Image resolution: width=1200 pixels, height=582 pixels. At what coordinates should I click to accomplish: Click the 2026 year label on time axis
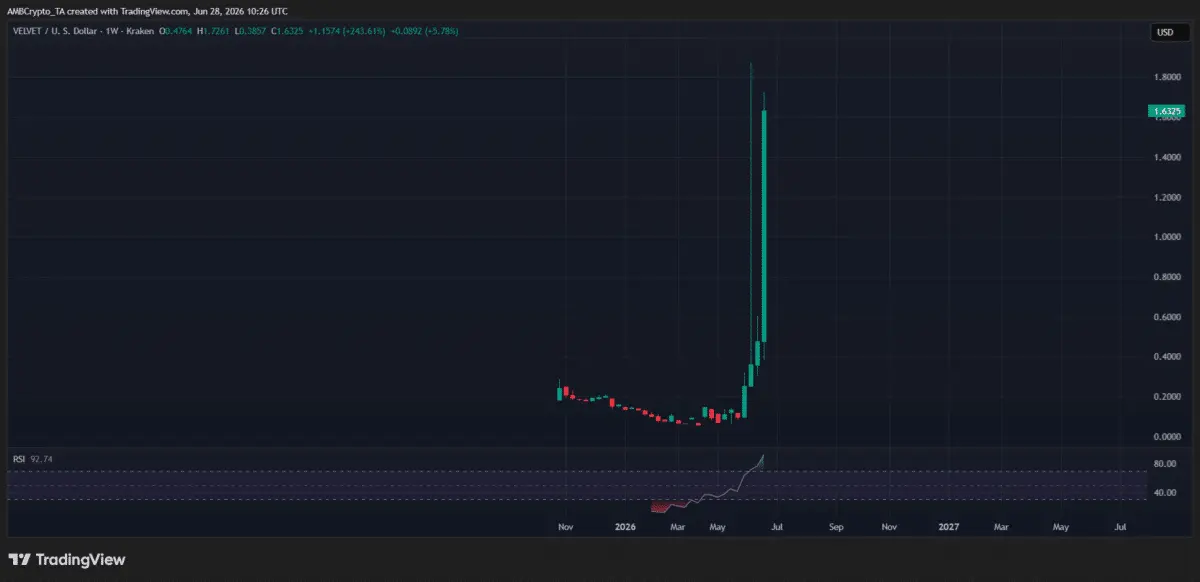pos(626,525)
